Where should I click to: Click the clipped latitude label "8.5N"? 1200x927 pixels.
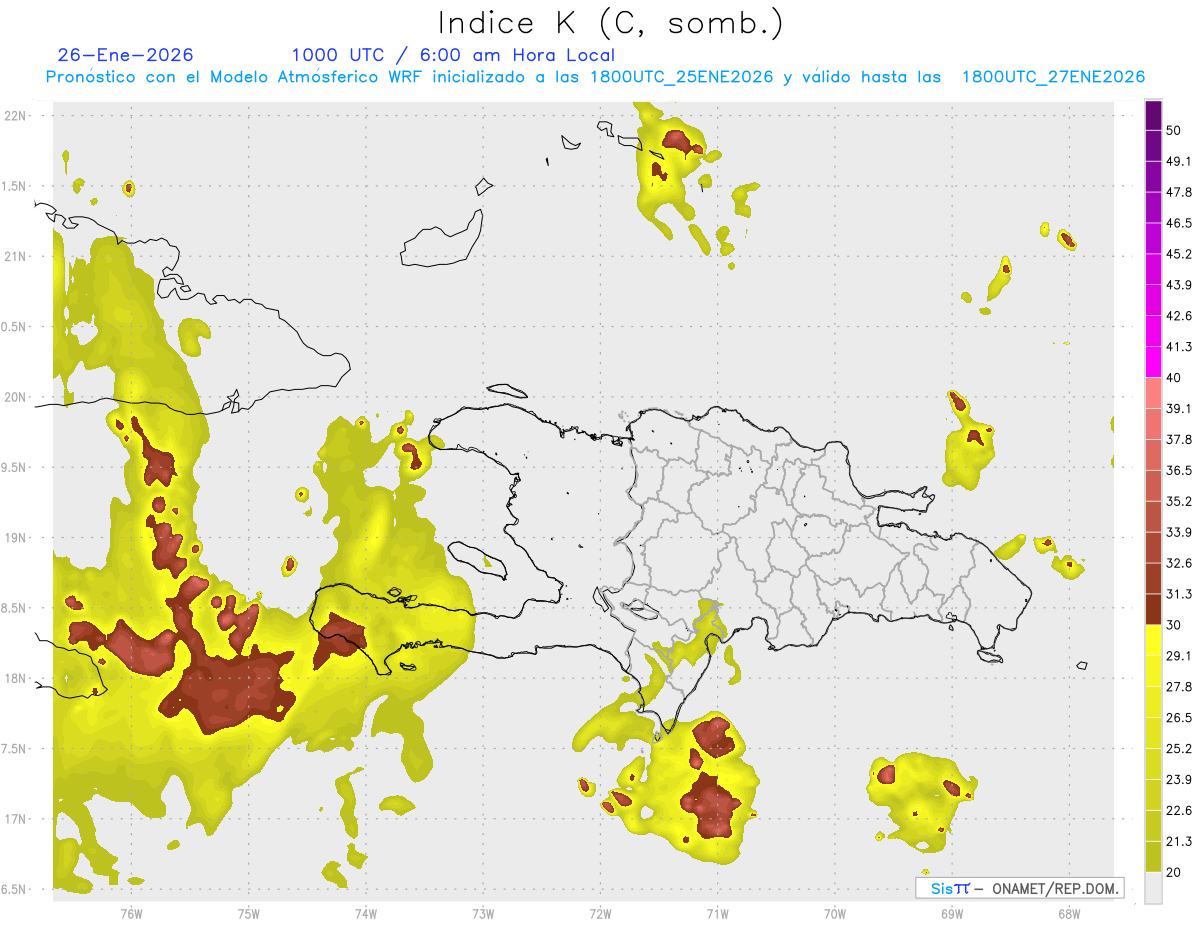click(x=15, y=608)
